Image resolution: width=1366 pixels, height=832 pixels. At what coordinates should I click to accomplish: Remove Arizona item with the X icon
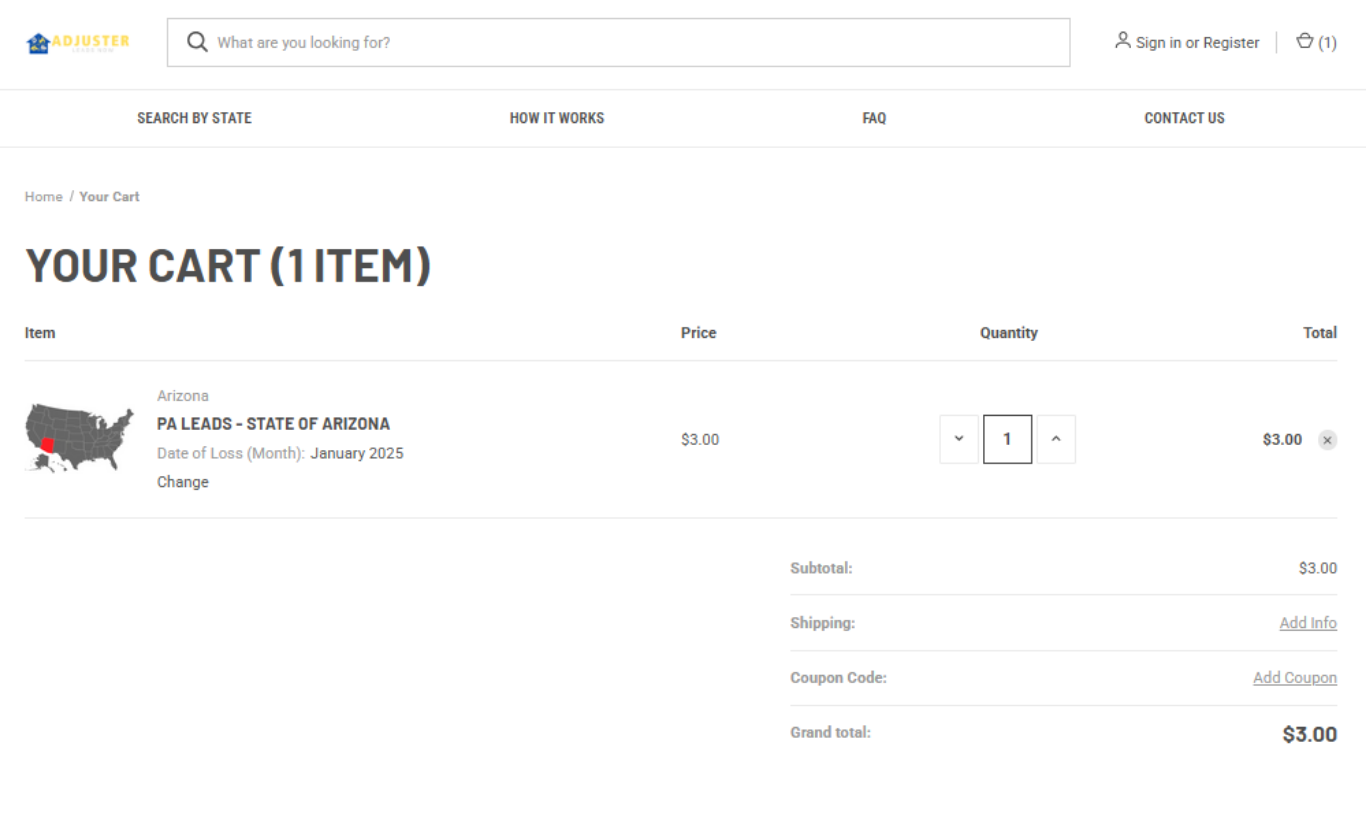pos(1327,440)
